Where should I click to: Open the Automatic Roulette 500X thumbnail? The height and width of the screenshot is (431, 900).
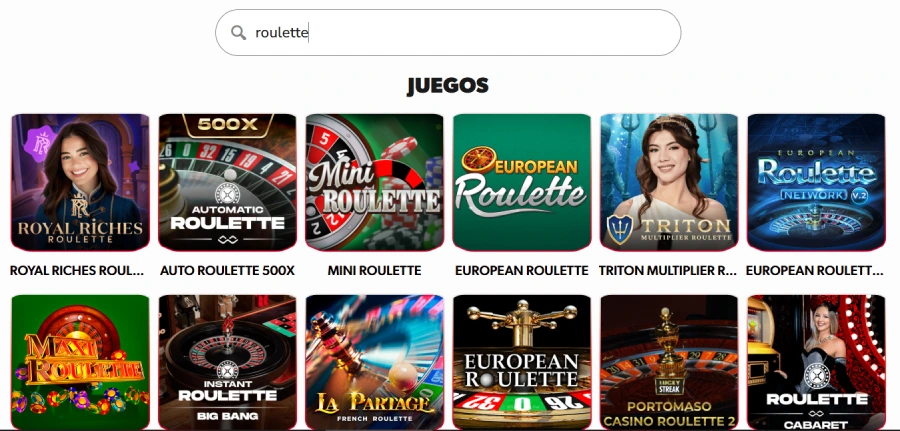pos(227,183)
